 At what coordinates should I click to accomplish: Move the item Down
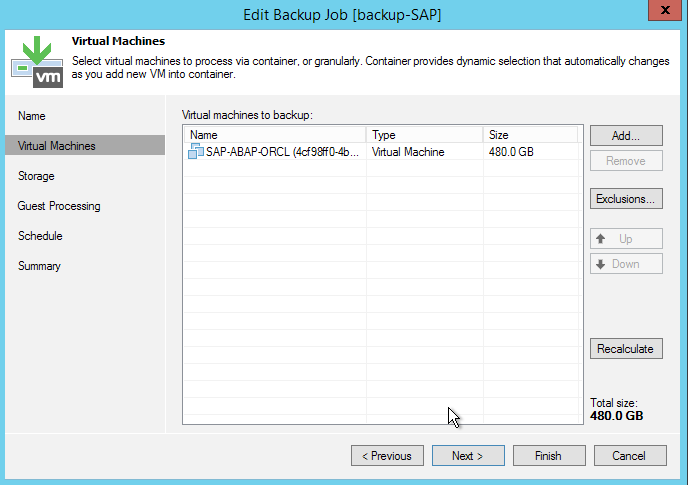(x=626, y=264)
